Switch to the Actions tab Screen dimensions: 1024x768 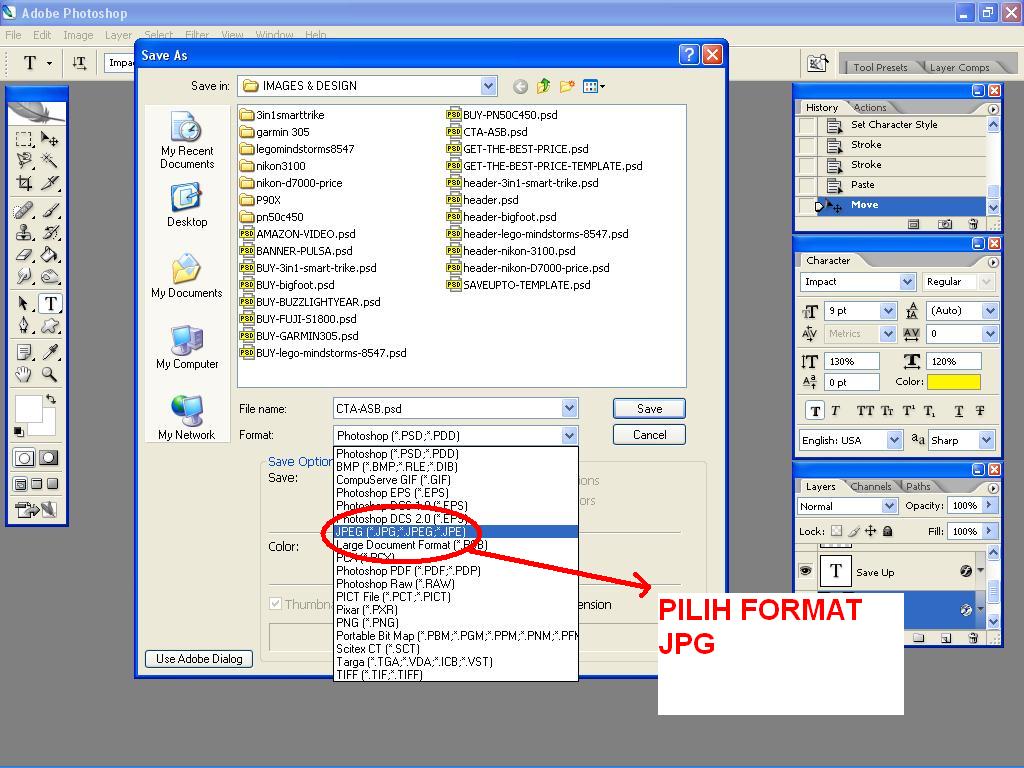click(870, 107)
